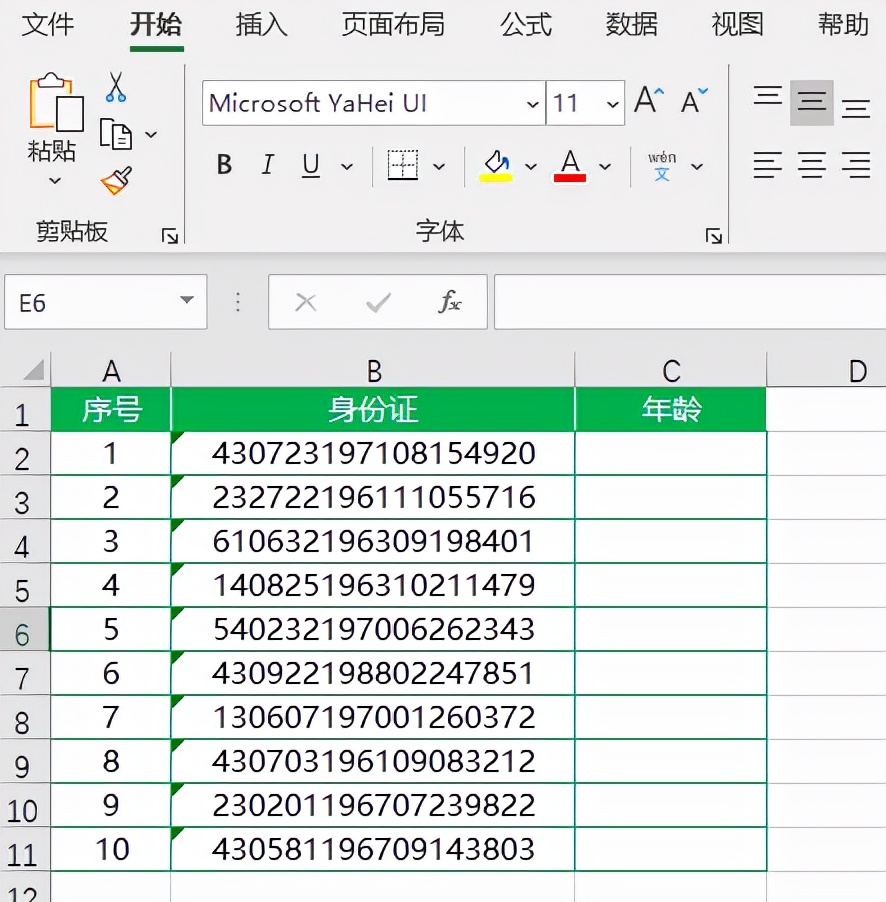Open the font size dropdown
The width and height of the screenshot is (886, 902).
(x=612, y=104)
